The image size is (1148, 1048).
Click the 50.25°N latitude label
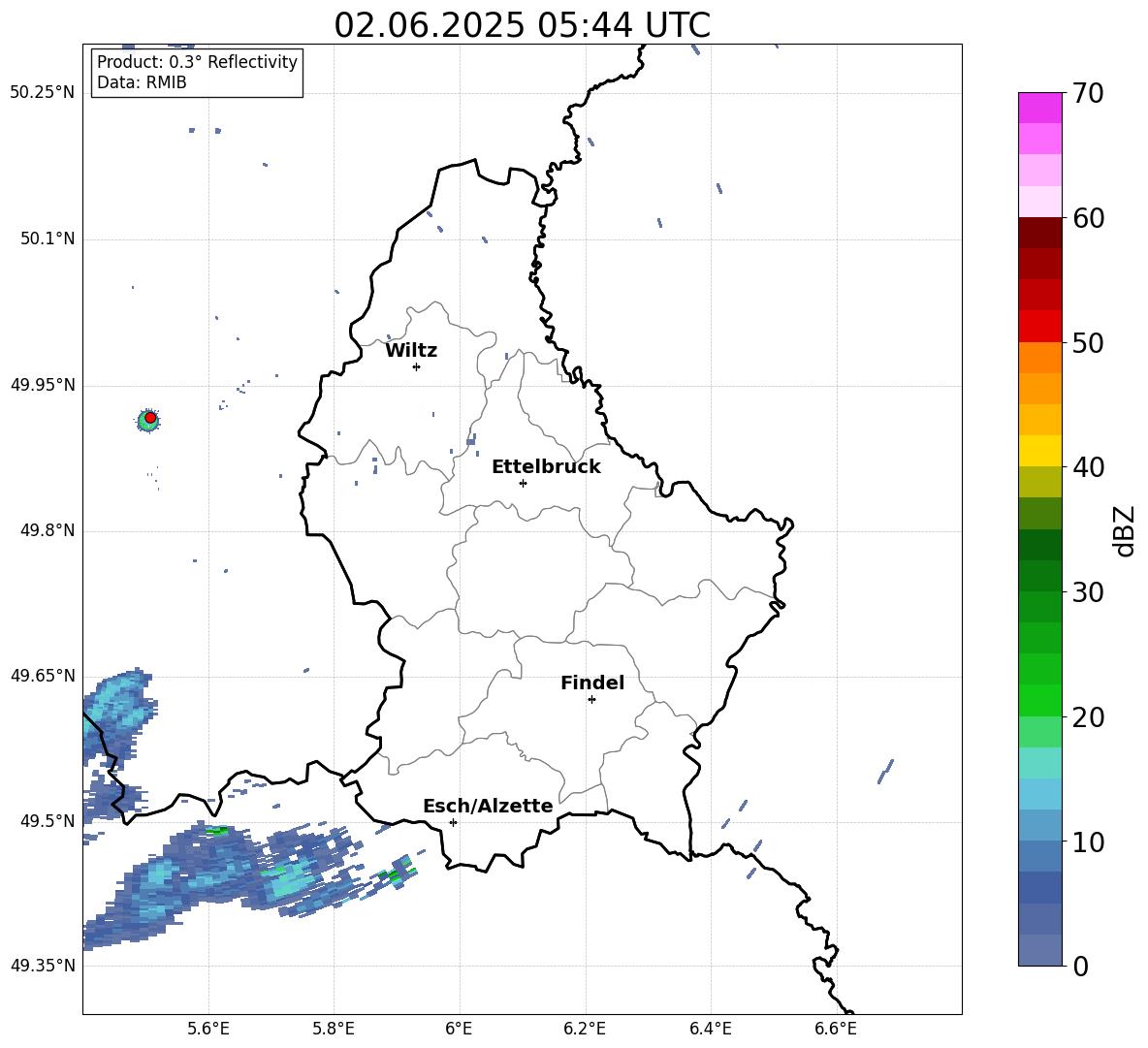pos(43,93)
